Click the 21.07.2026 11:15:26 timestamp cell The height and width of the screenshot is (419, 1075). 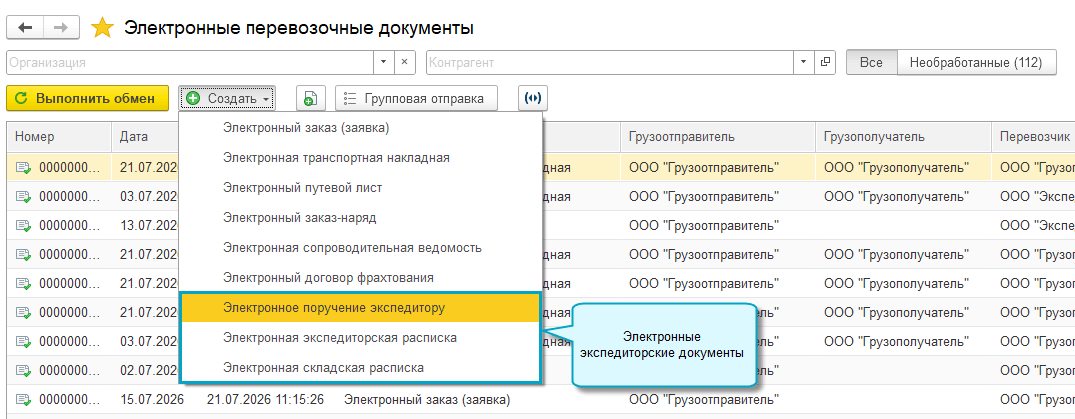[265, 399]
